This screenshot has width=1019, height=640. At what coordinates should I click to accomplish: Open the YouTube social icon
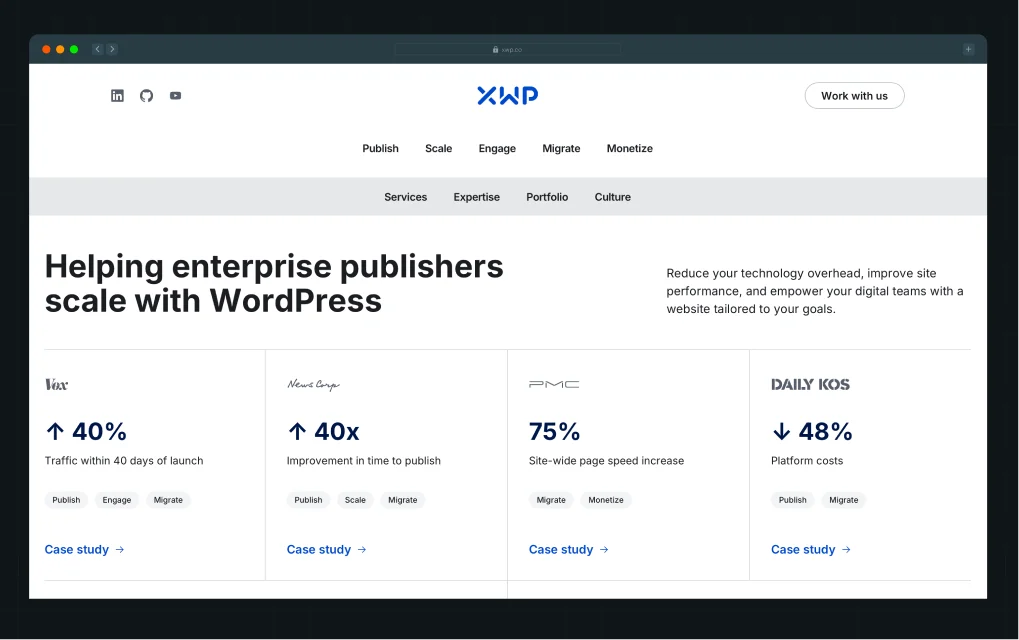tap(175, 96)
